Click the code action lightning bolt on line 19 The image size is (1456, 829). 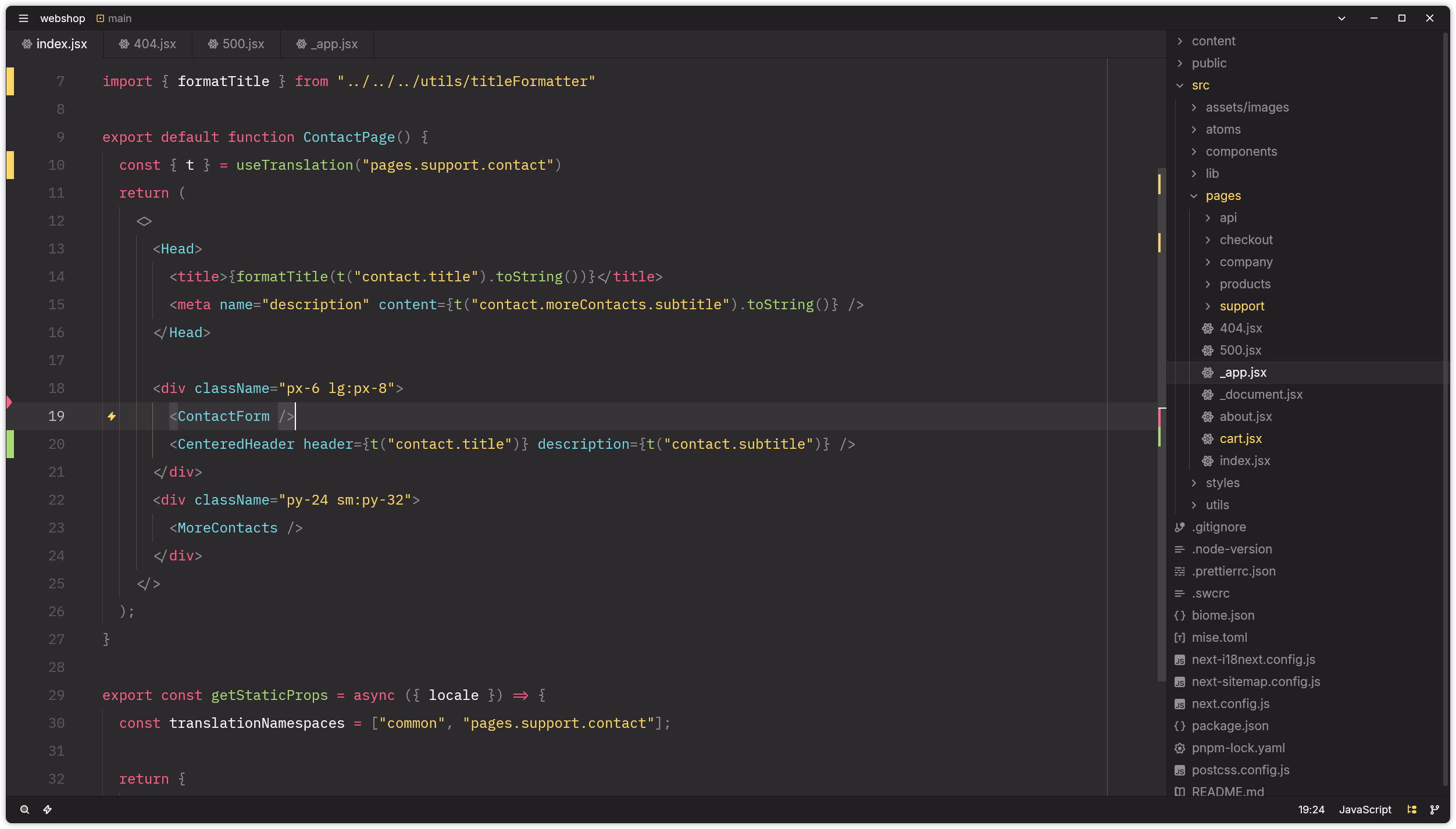tap(112, 416)
